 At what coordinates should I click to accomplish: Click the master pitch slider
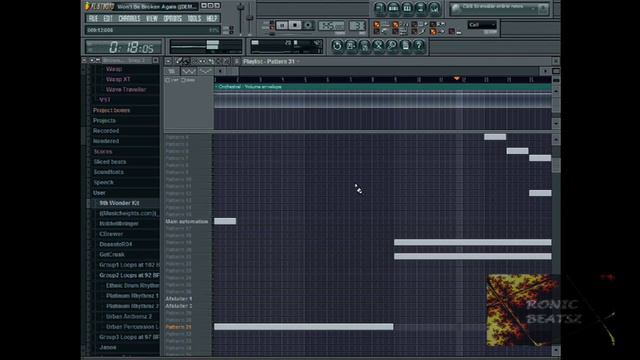(x=250, y=18)
